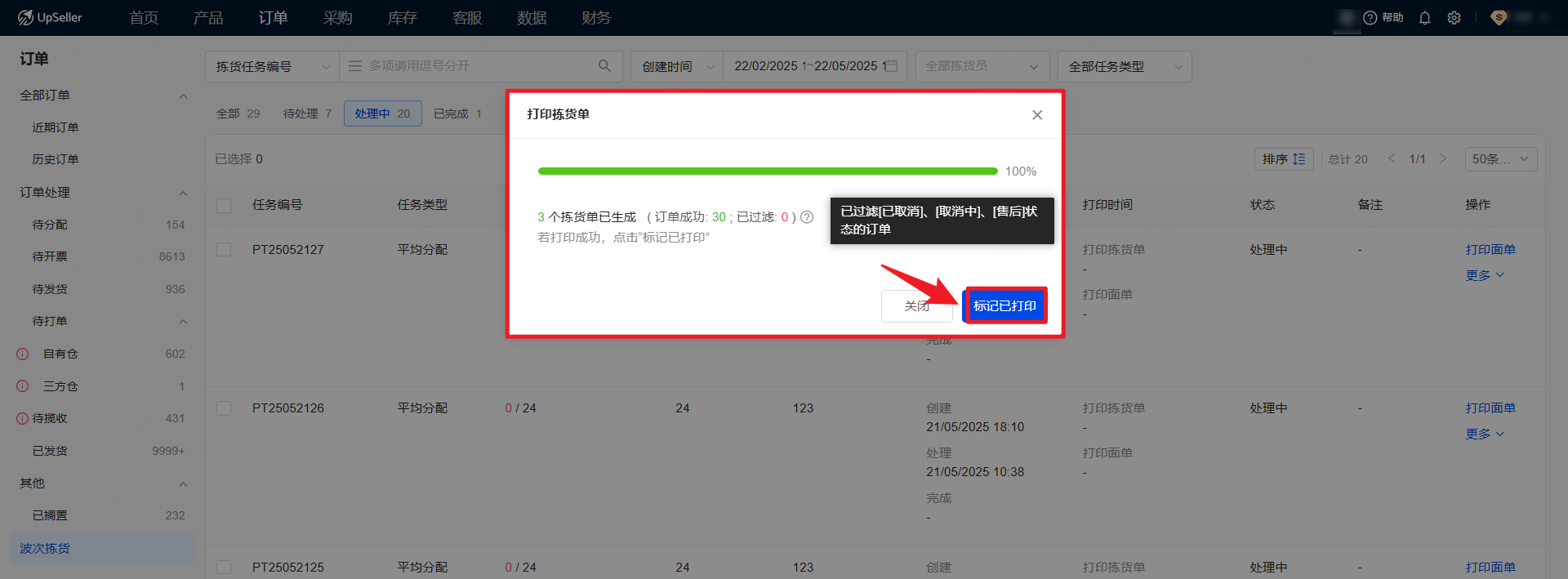
Task: Click the filtered orders info icon
Action: pyautogui.click(x=807, y=217)
